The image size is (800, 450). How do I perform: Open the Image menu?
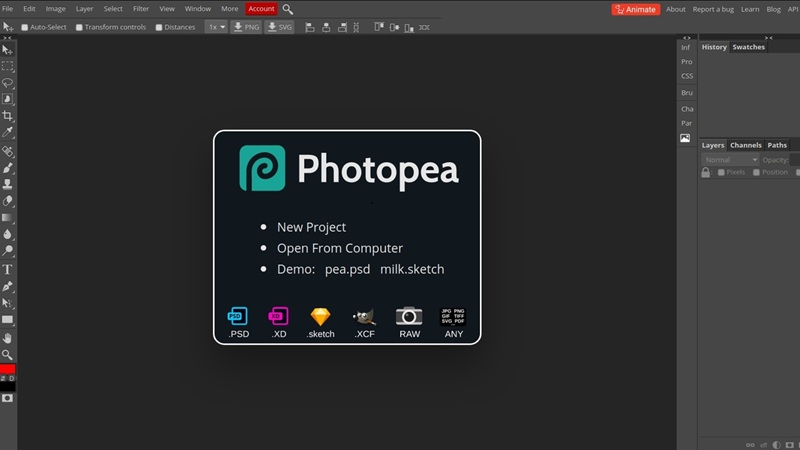point(55,9)
